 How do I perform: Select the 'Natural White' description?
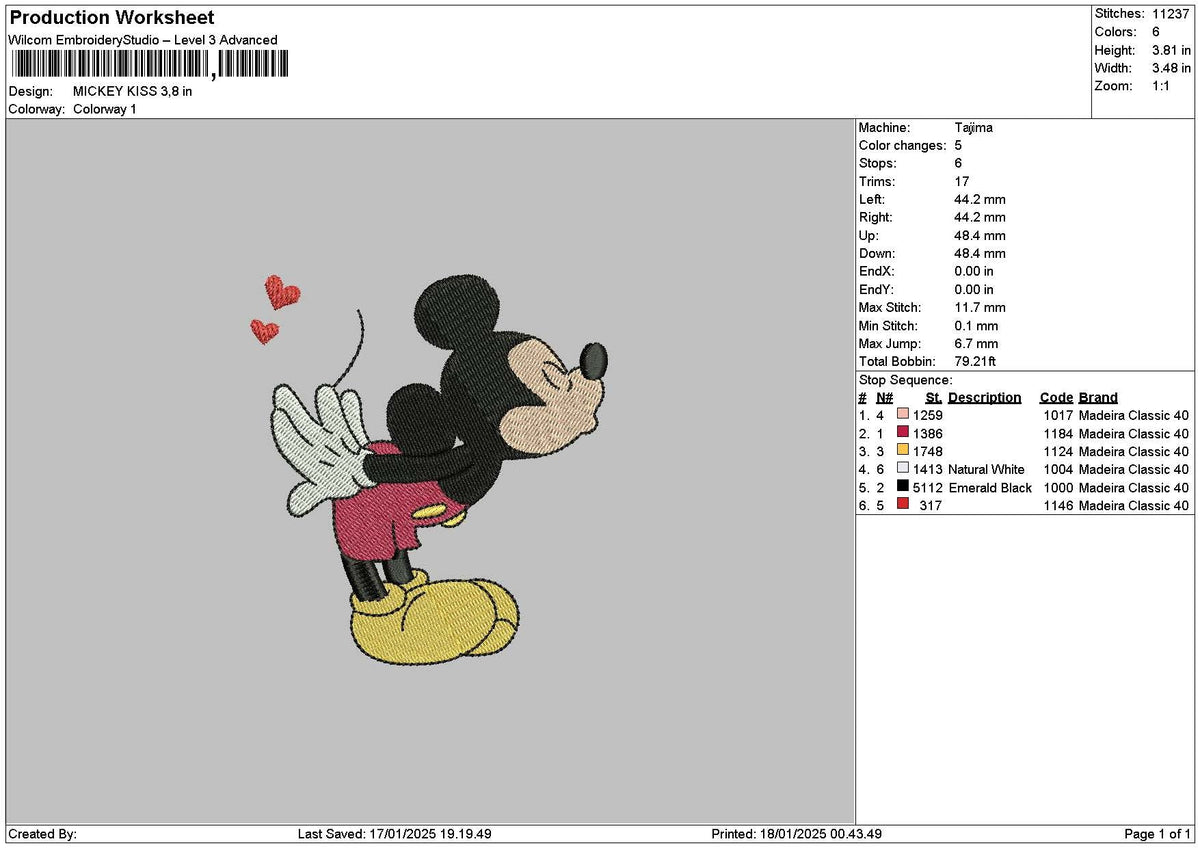986,469
